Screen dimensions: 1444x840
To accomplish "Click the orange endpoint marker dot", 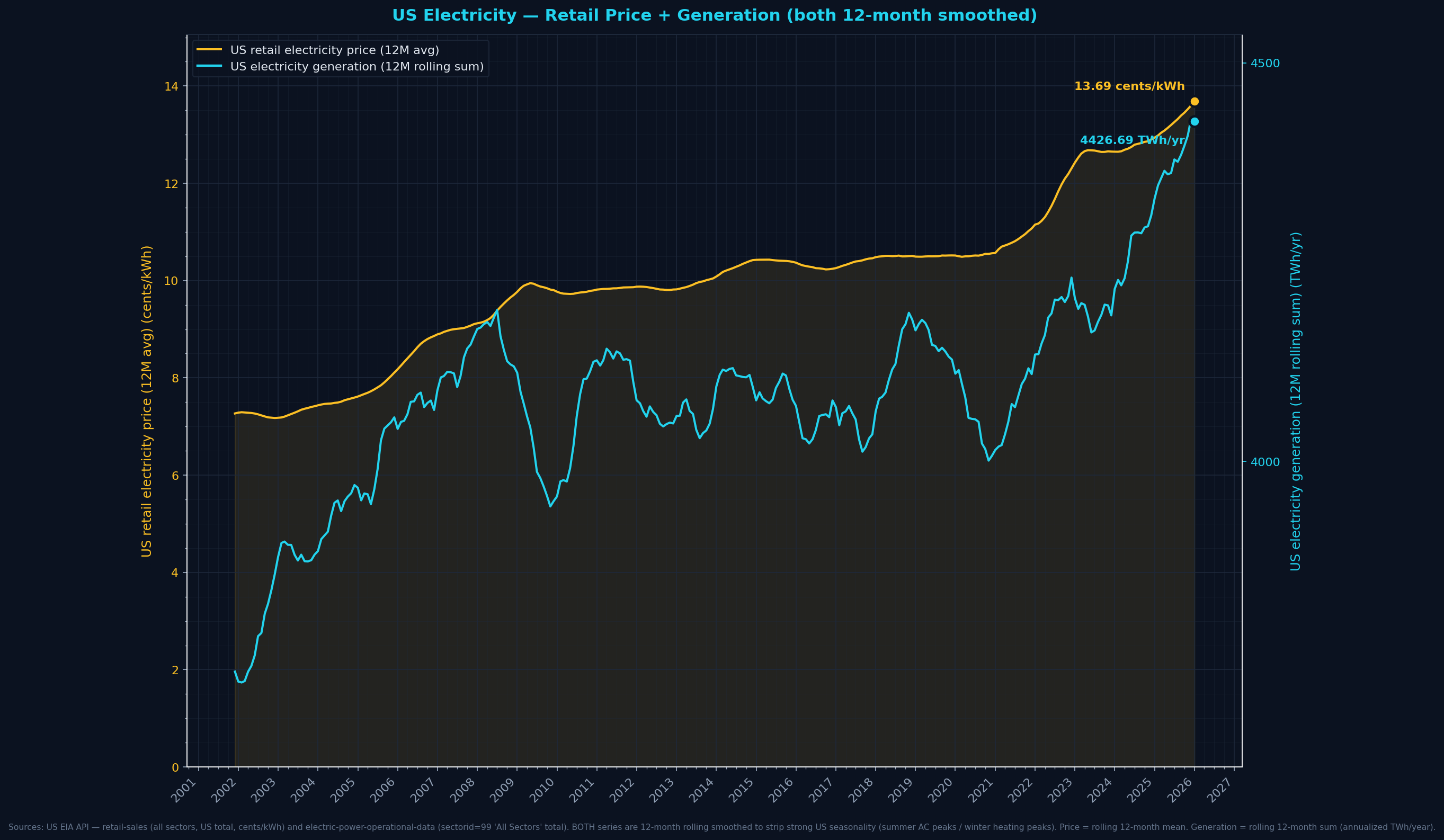I will pos(1196,101).
